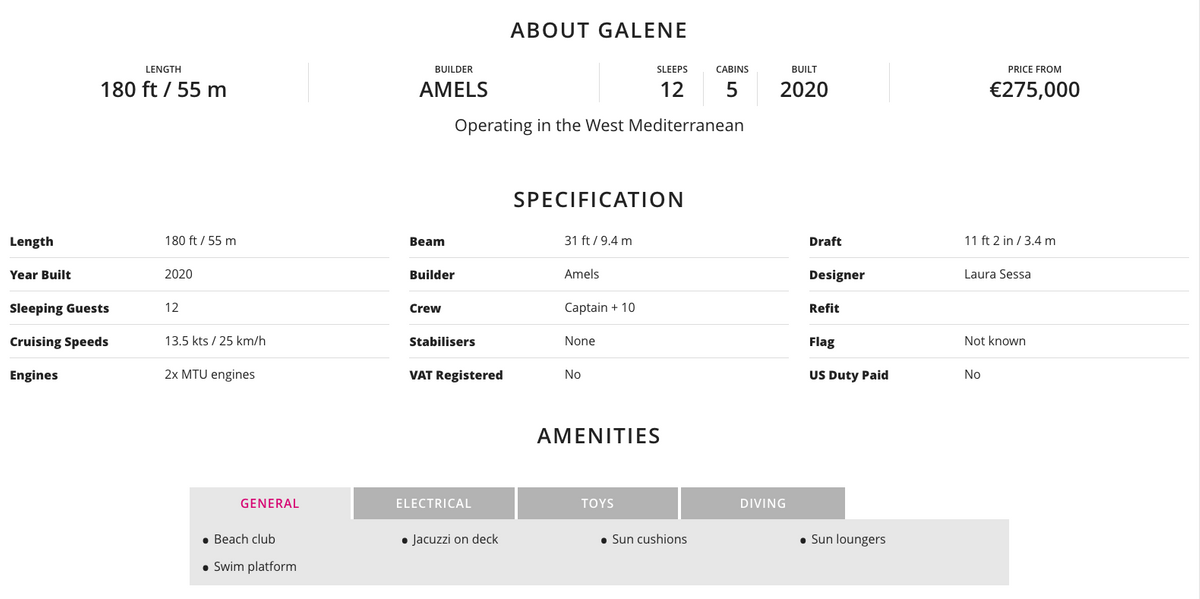Switch to the ELECTRICAL amenities tab
This screenshot has height=599, width=1200.
point(433,503)
